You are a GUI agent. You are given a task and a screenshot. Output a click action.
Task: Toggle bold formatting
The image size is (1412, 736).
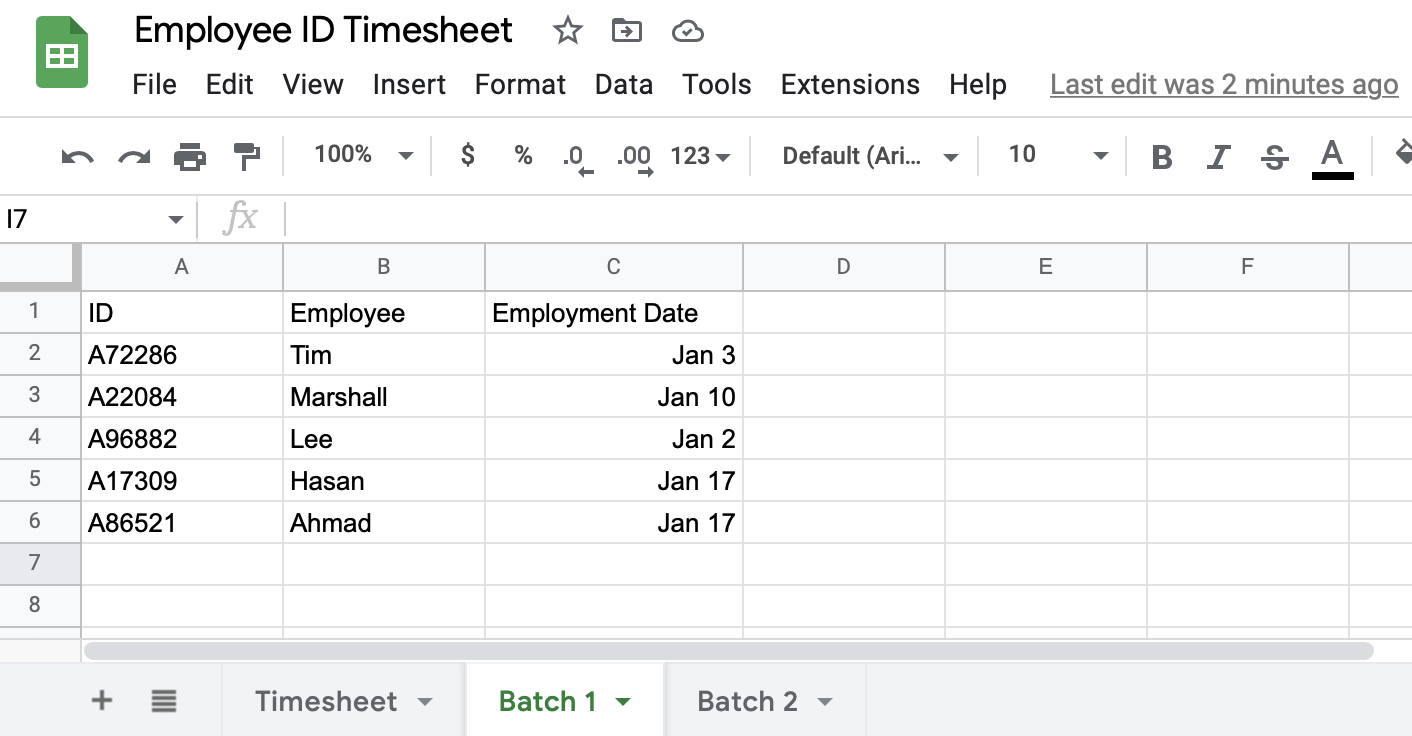tap(1161, 157)
